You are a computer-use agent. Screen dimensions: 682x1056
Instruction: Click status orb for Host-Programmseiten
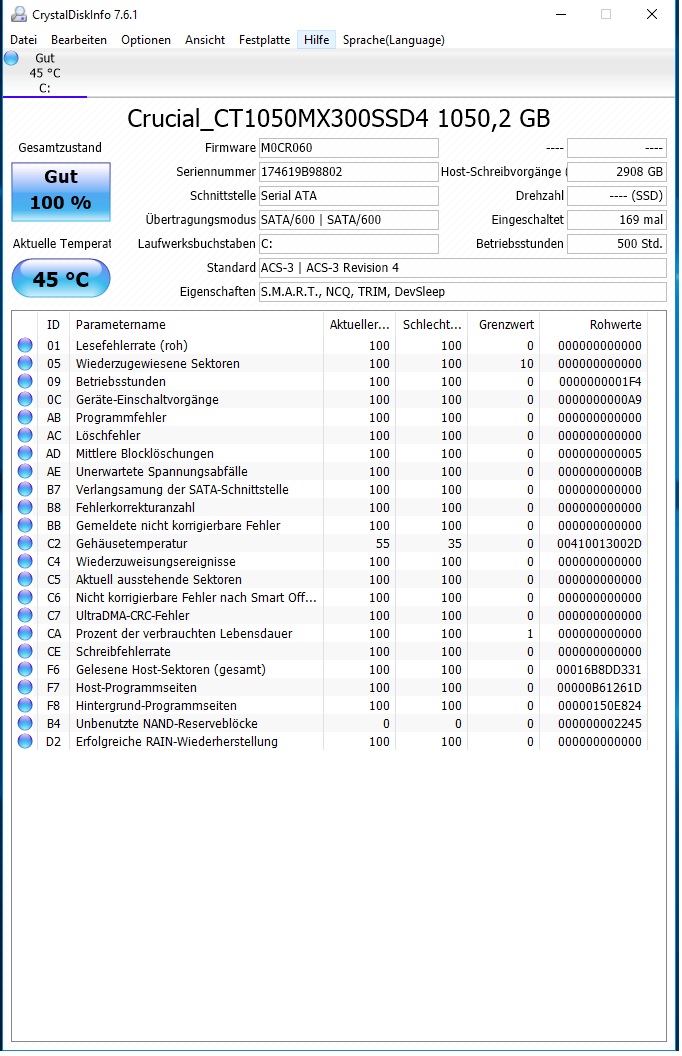25,688
